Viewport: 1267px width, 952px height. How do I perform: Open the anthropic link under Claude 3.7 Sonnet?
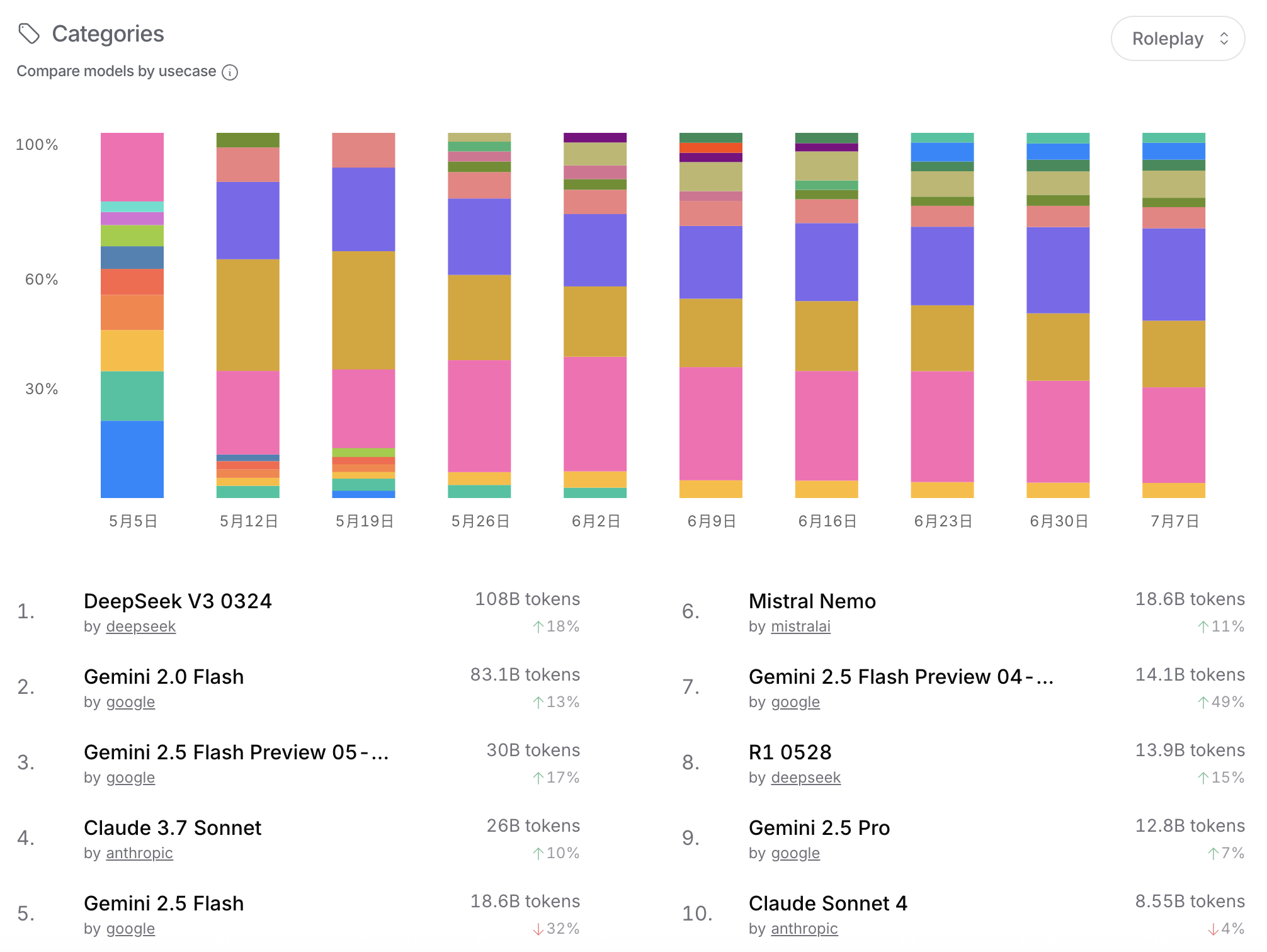139,853
